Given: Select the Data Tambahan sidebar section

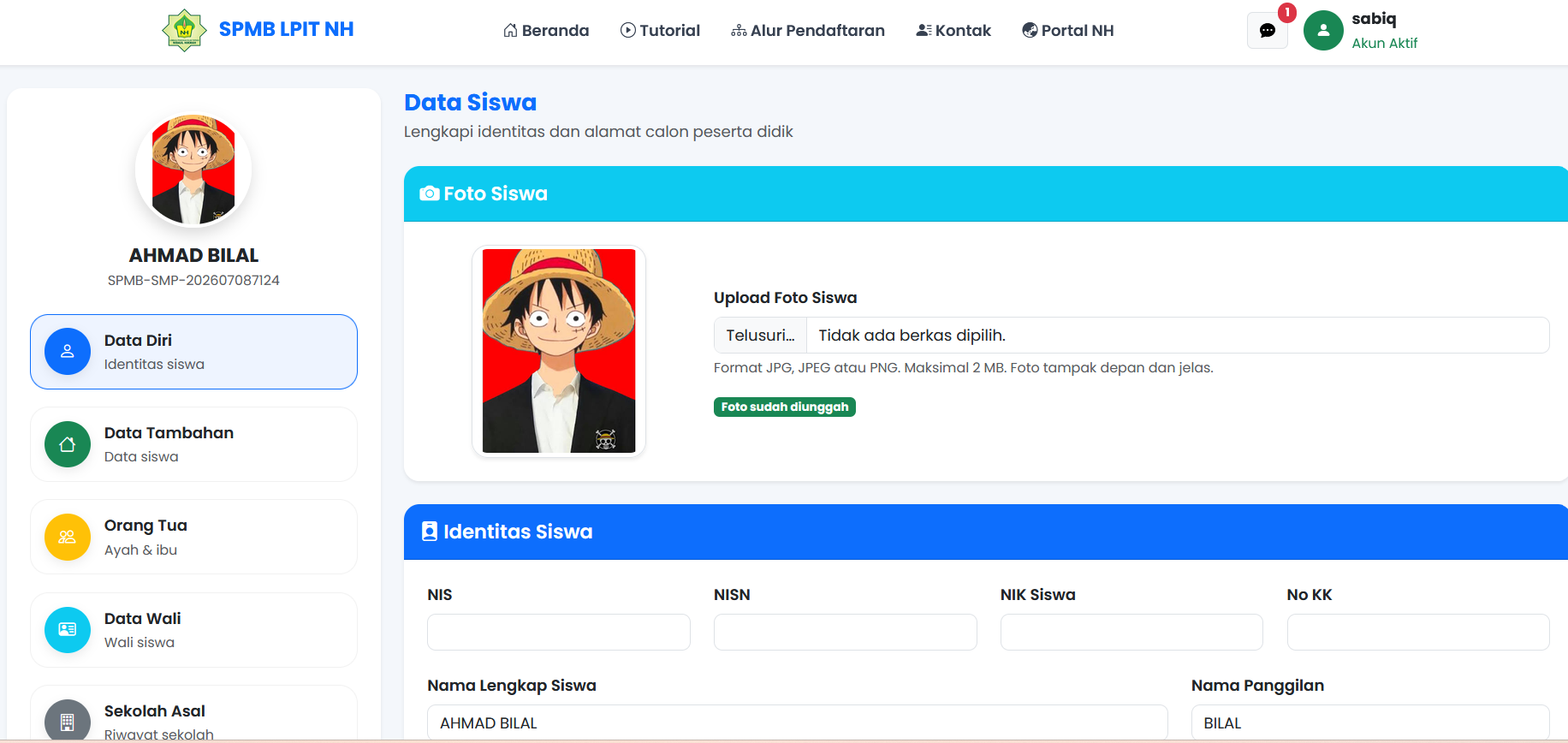Looking at the screenshot, I should tap(193, 444).
